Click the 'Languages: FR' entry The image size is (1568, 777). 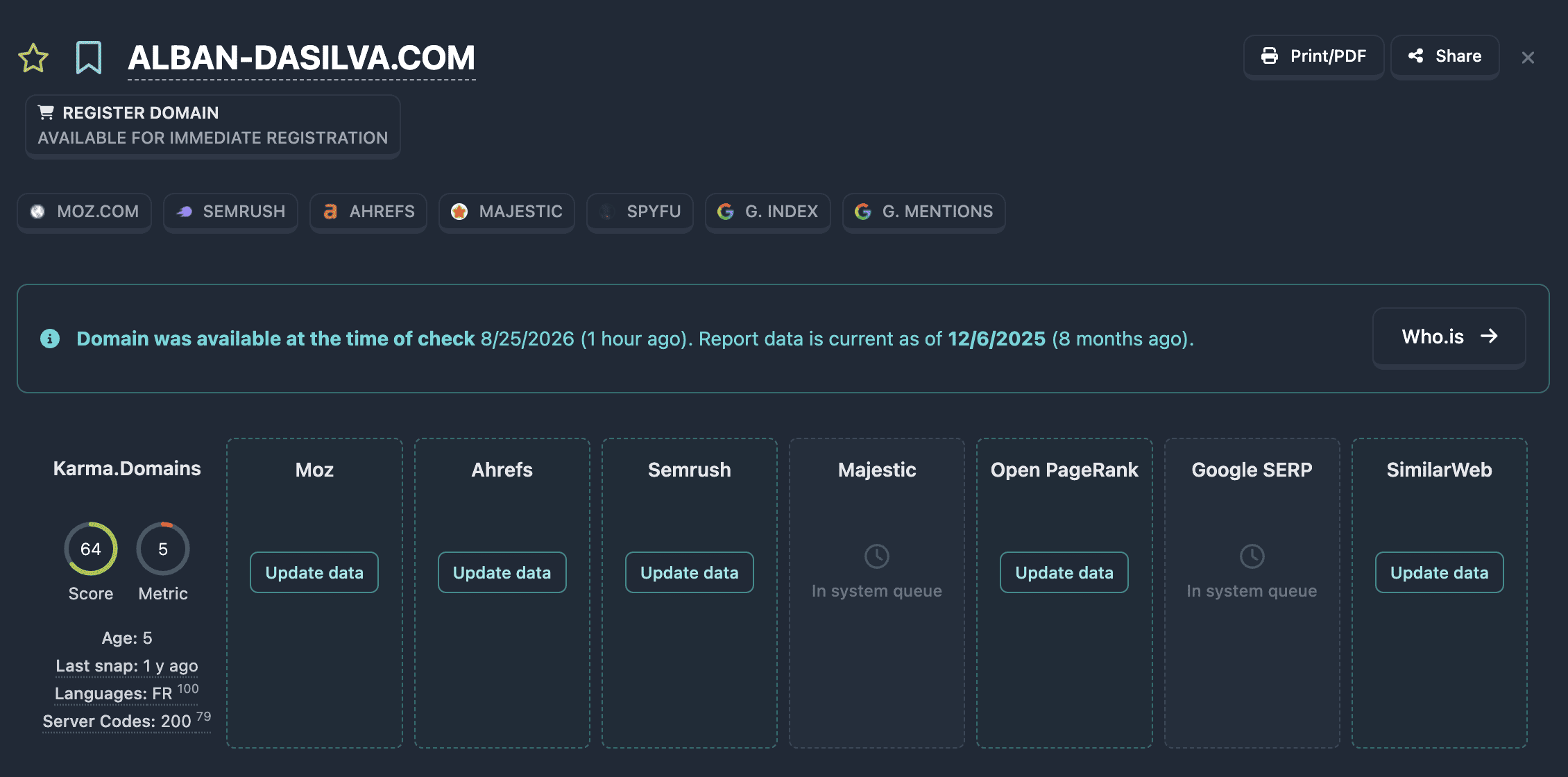click(127, 692)
